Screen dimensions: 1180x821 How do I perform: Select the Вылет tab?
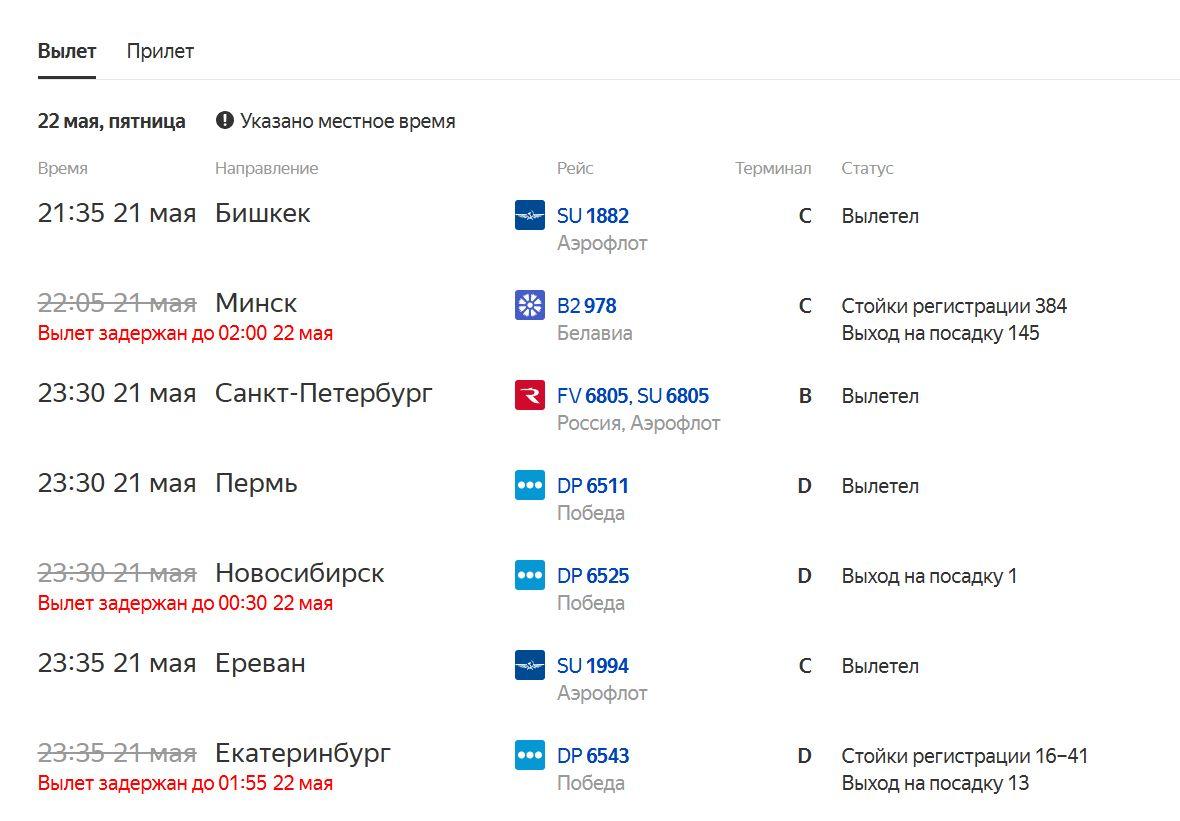pos(67,51)
